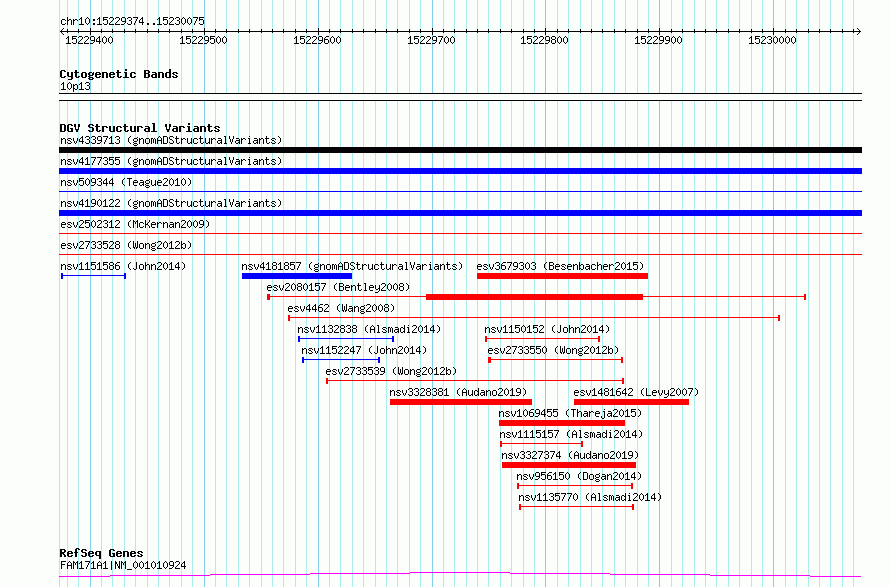The height and width of the screenshot is (587, 890).
Task: Open nsv1135770 (Alsmadi2014) label
Action: (x=590, y=497)
